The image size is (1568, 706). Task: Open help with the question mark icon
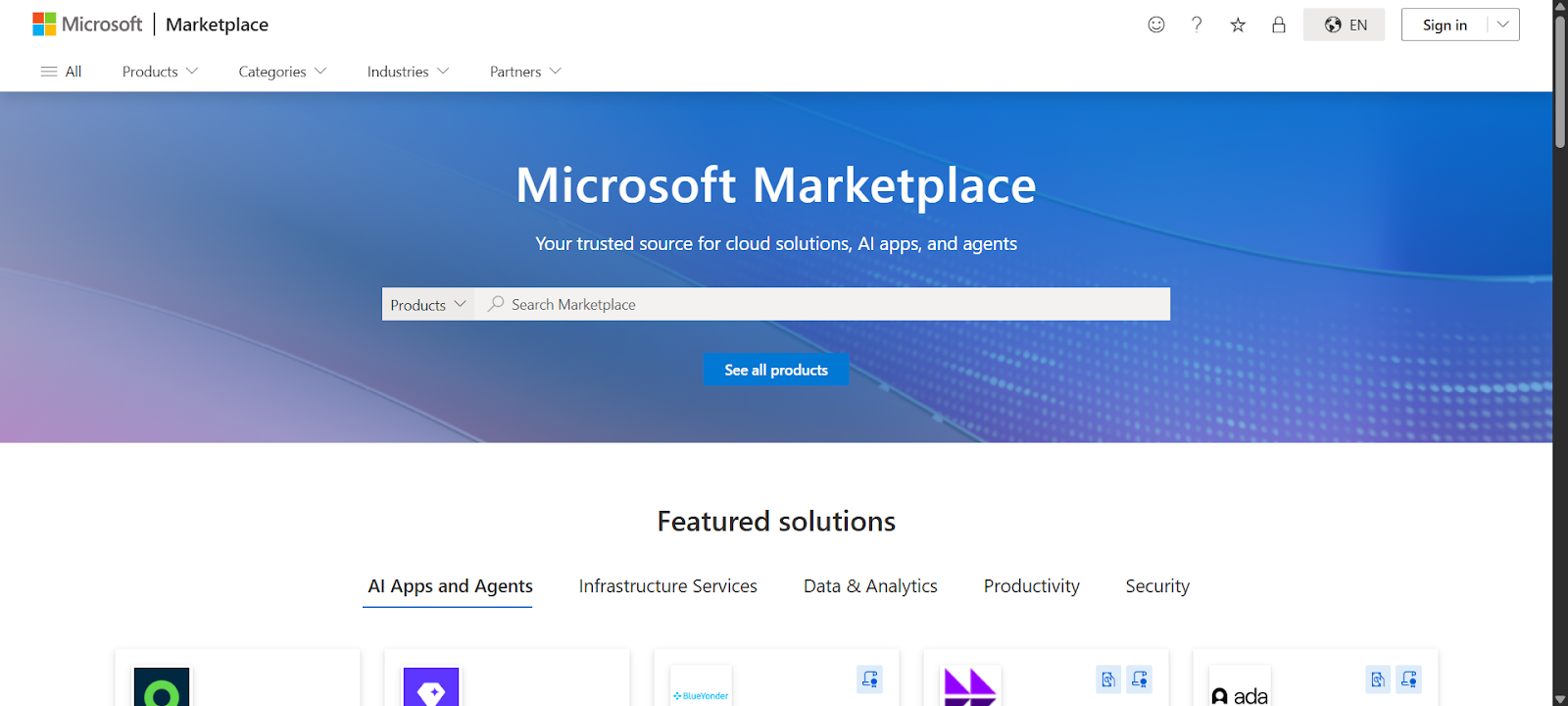[x=1197, y=25]
